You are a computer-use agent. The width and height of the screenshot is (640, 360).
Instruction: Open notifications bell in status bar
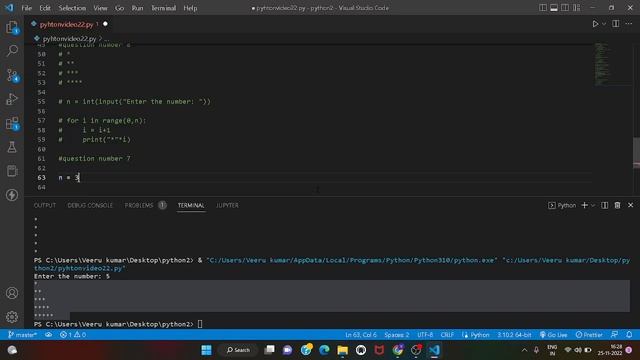point(629,335)
